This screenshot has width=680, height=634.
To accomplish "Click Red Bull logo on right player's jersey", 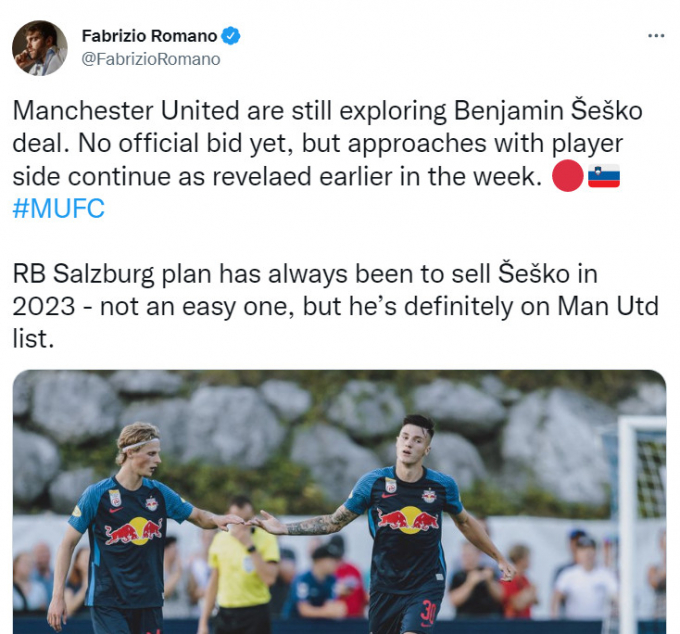I will pos(408,520).
